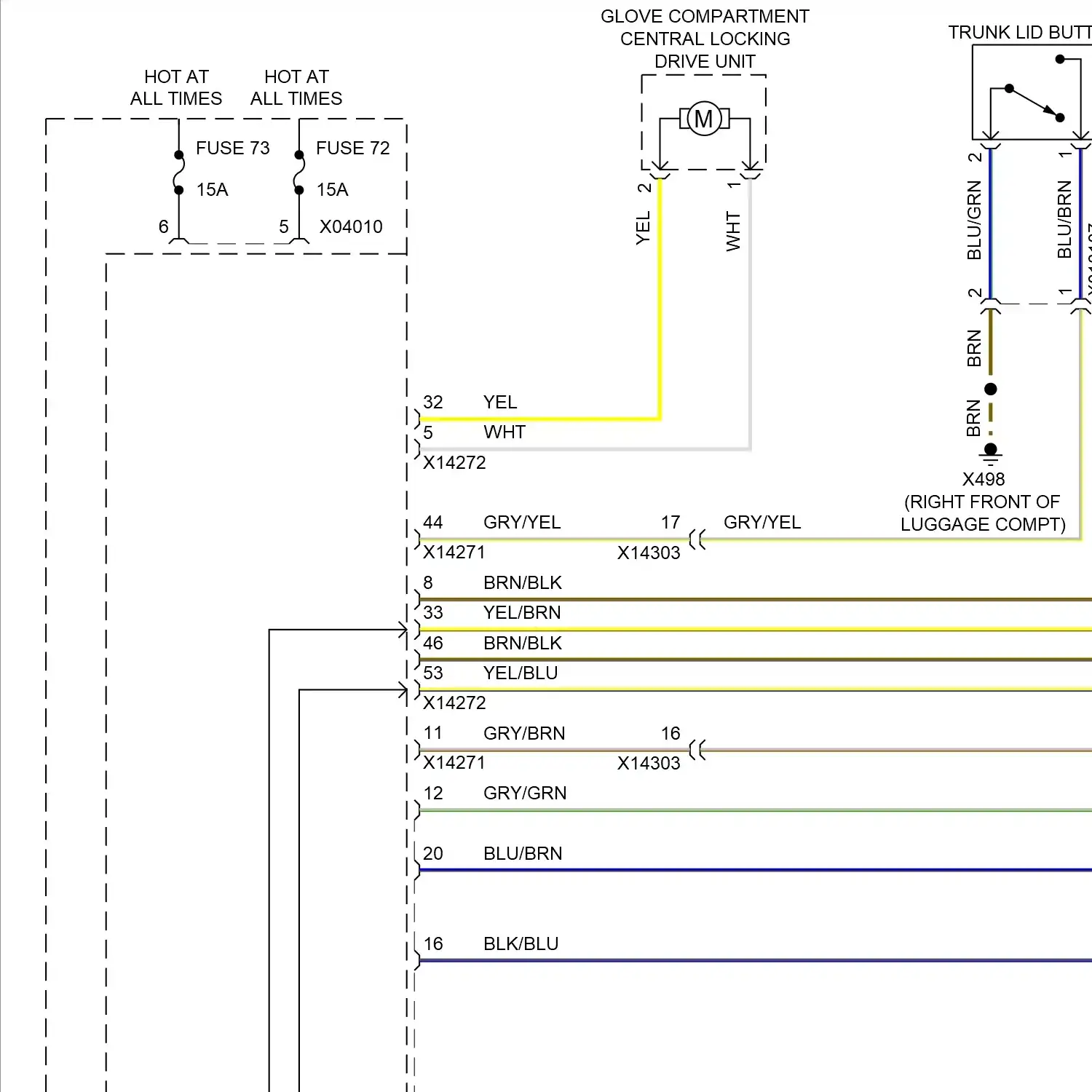The height and width of the screenshot is (1092, 1092).
Task: Click the YEL/BRN label of pin 33
Action: (x=522, y=612)
